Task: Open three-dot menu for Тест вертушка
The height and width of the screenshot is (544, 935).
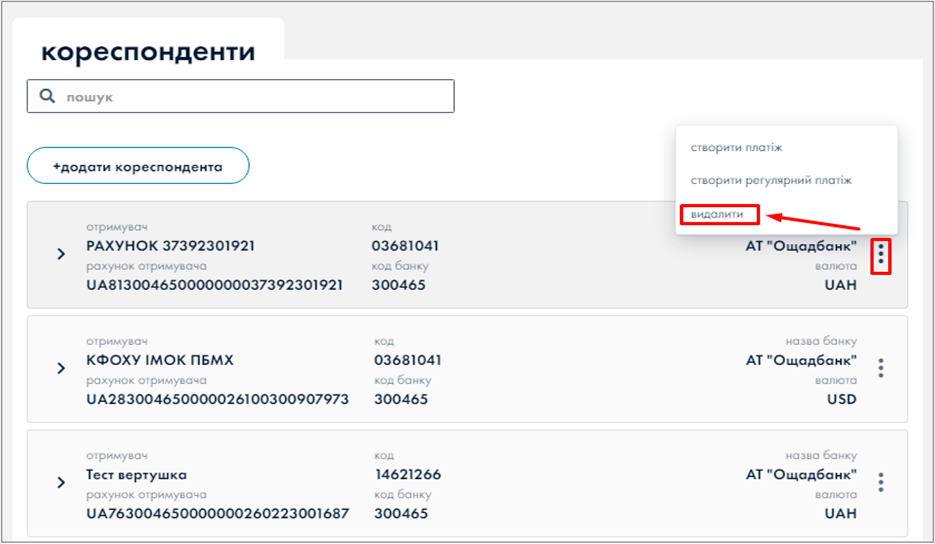Action: click(880, 483)
